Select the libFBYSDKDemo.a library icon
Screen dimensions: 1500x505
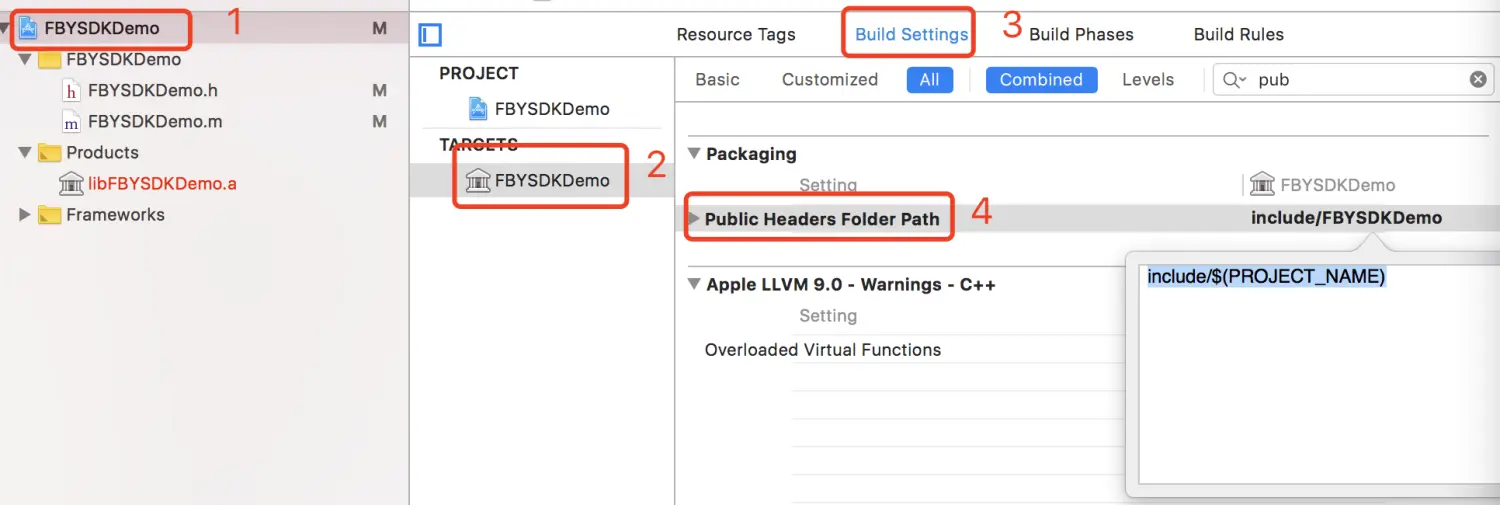coord(71,184)
